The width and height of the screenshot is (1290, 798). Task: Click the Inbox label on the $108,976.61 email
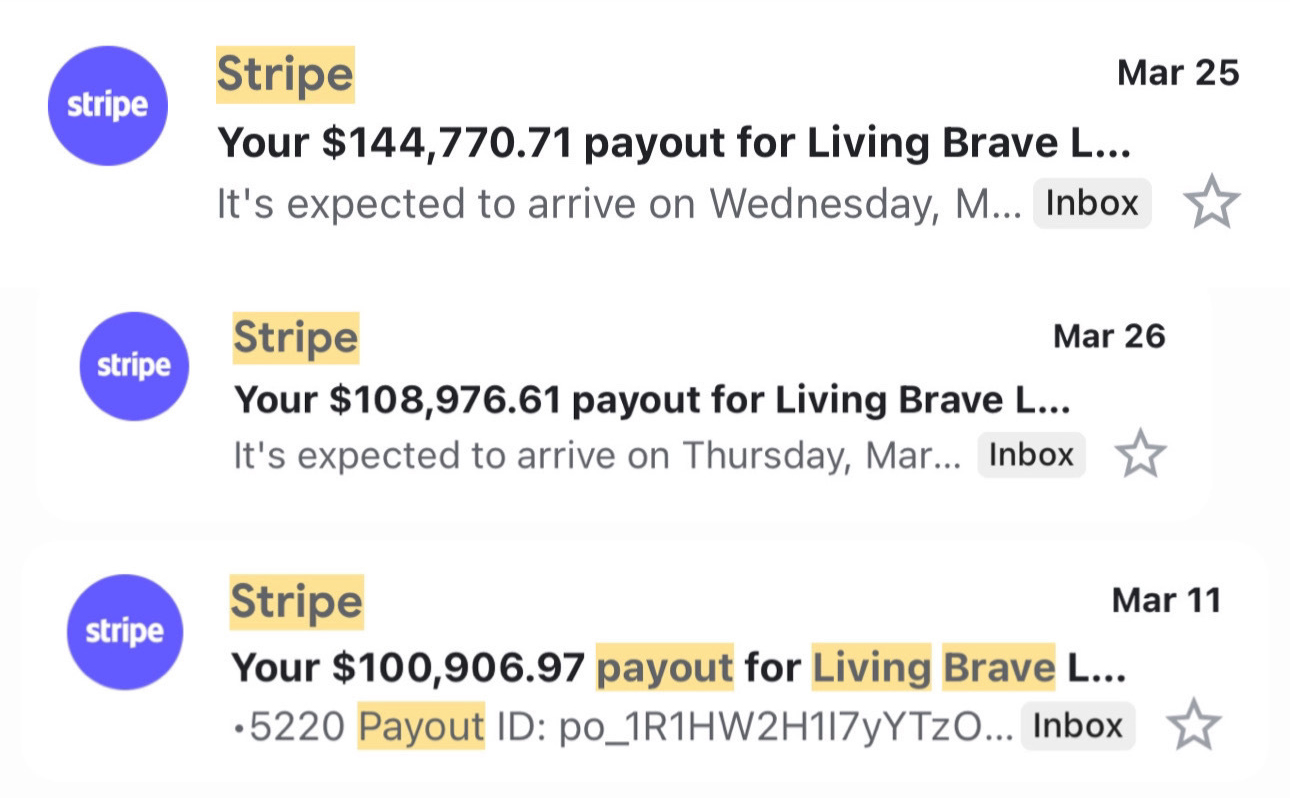pos(1031,455)
